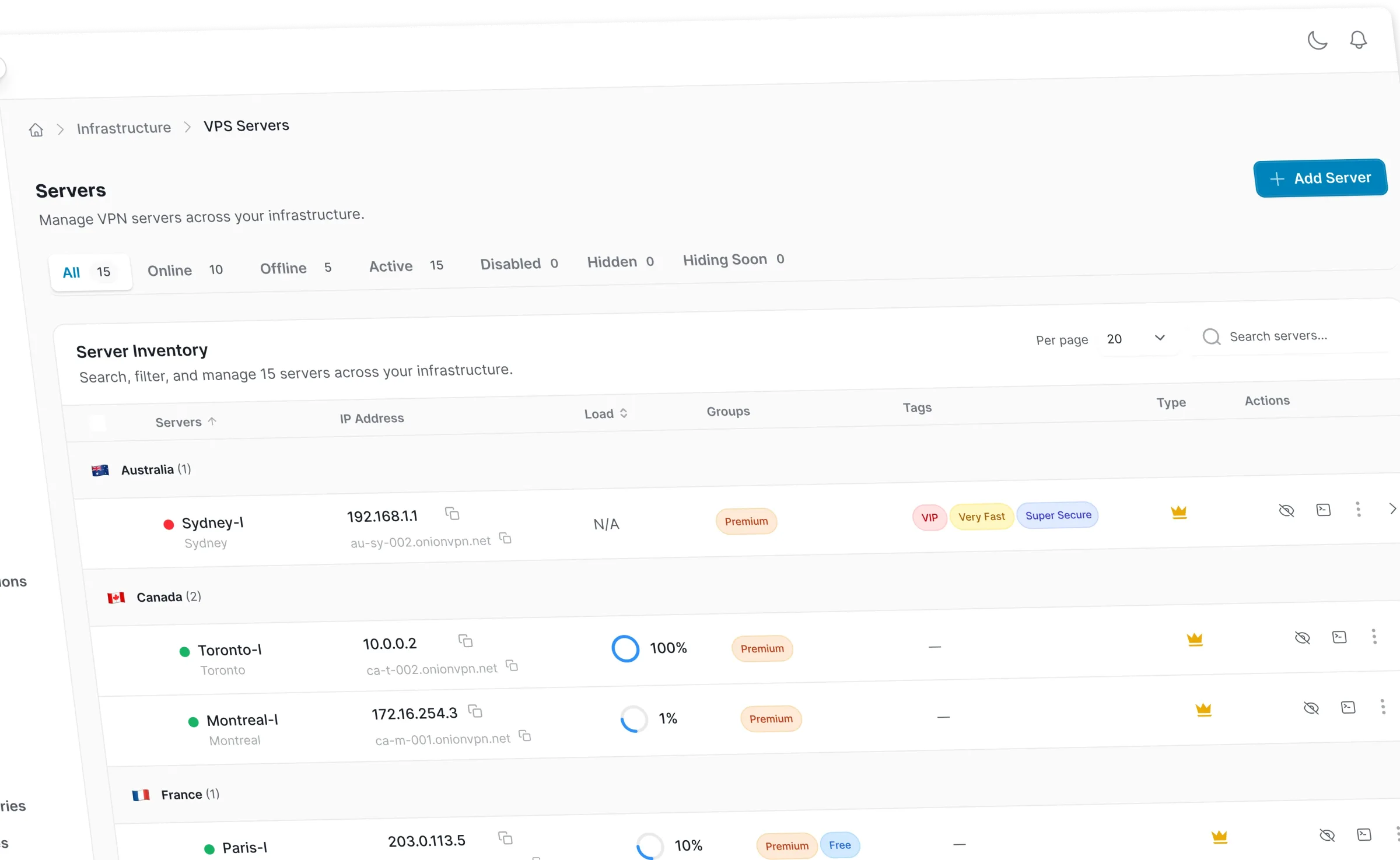Screen dimensions: 1400x860
Task: Click Paris-I Free group badge
Action: click(839, 845)
